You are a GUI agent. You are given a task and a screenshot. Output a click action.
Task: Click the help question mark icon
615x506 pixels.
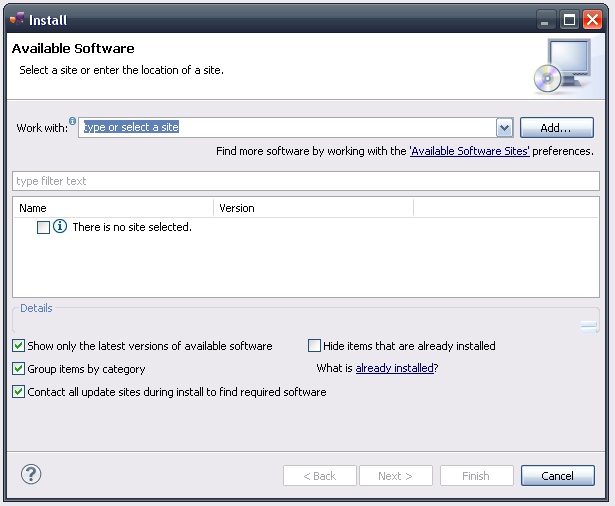point(31,475)
